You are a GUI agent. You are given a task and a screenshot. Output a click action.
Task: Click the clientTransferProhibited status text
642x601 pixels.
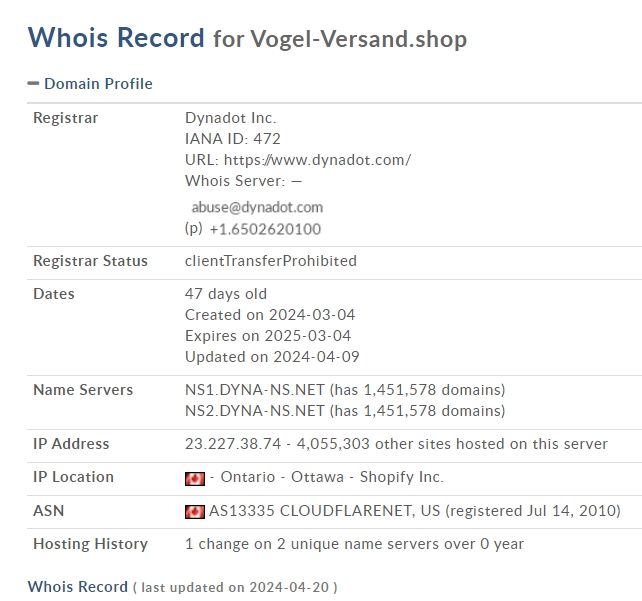[x=271, y=261]
